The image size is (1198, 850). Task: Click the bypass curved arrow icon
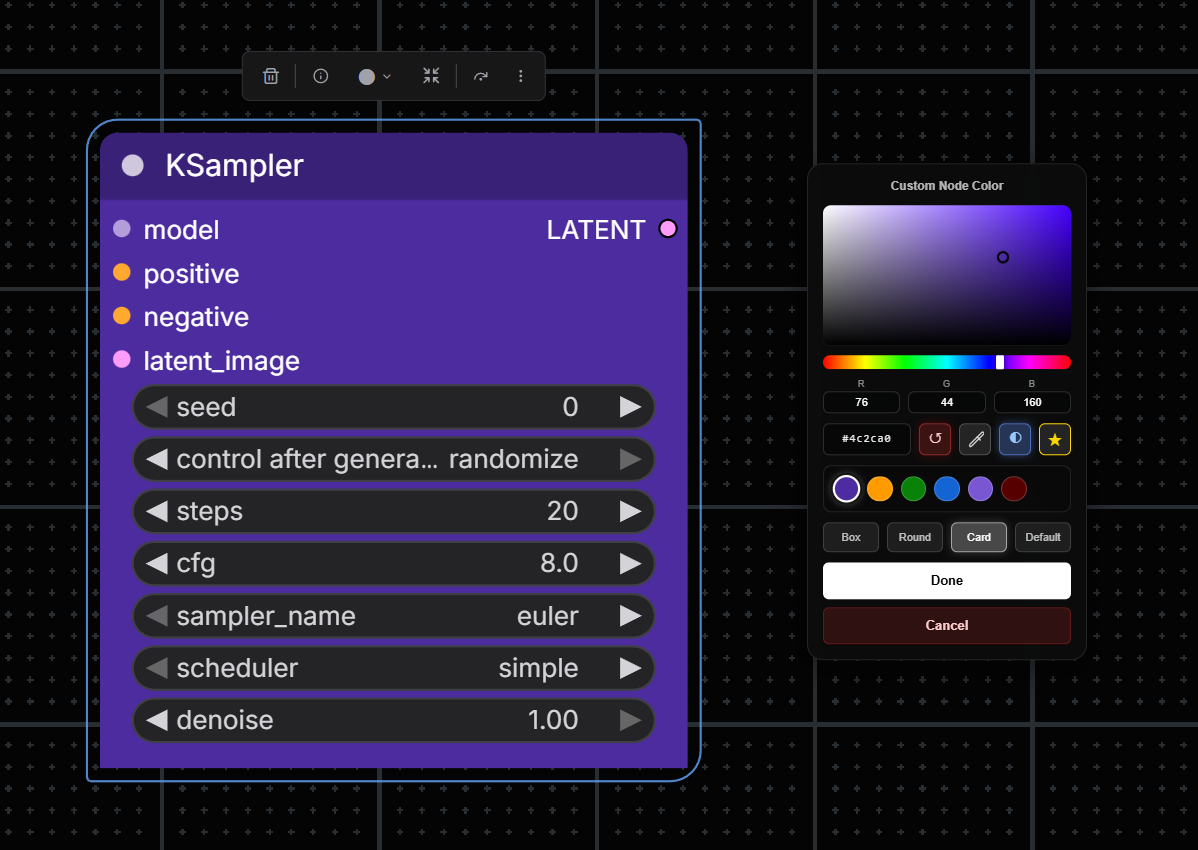coord(481,76)
